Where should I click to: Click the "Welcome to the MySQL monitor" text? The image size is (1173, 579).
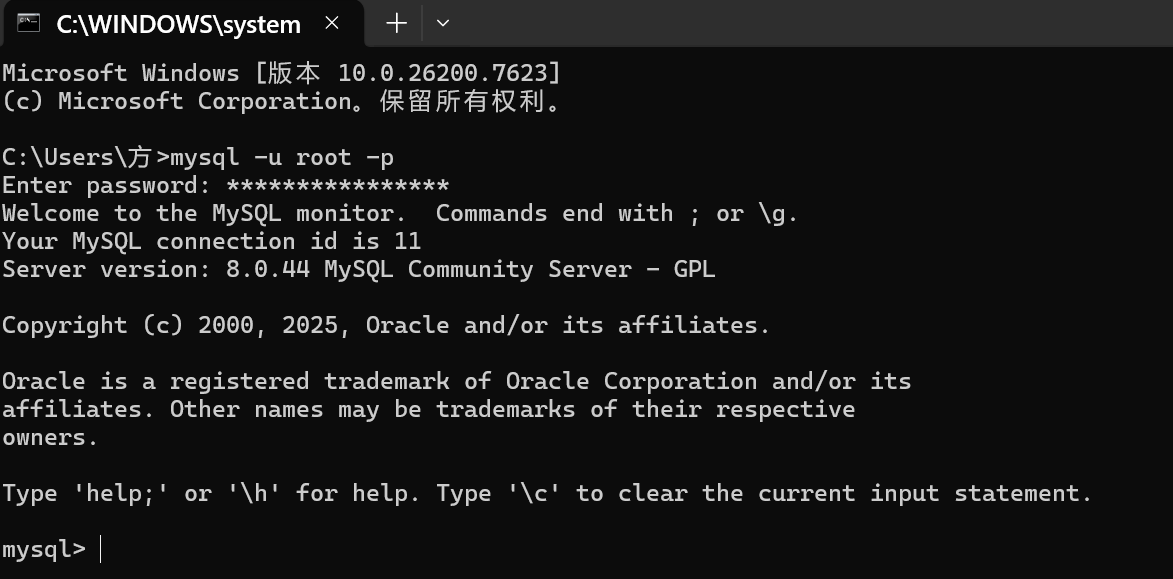click(x=204, y=213)
